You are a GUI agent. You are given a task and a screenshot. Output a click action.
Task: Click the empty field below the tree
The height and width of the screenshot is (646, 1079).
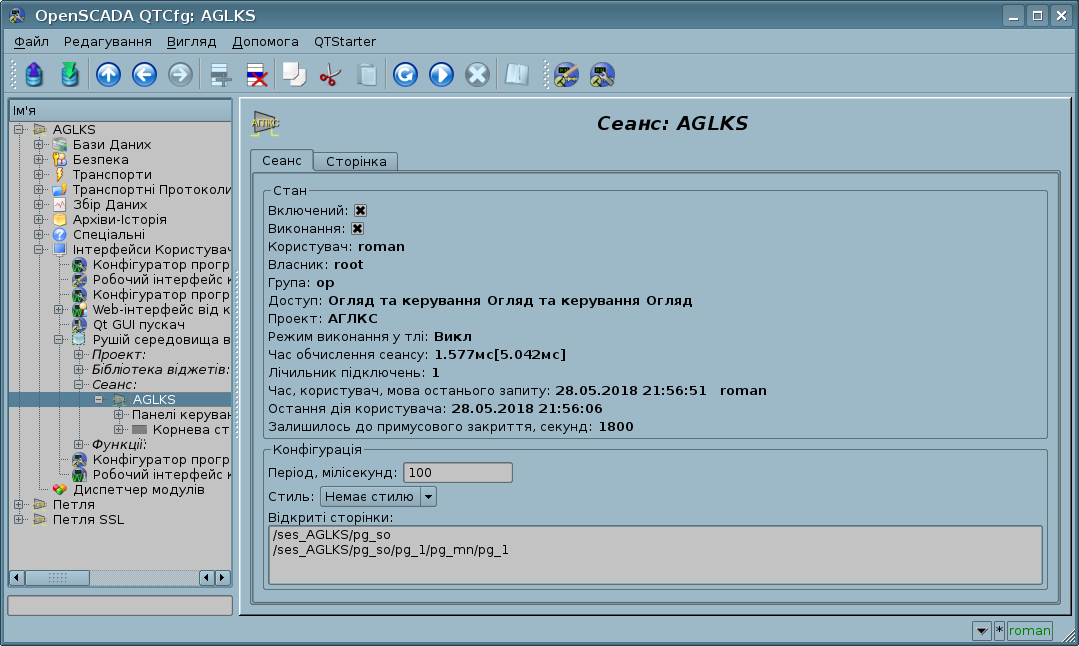click(120, 605)
